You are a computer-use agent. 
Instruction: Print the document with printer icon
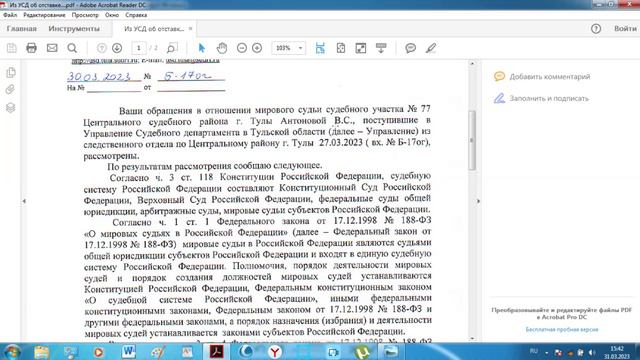coord(31,48)
